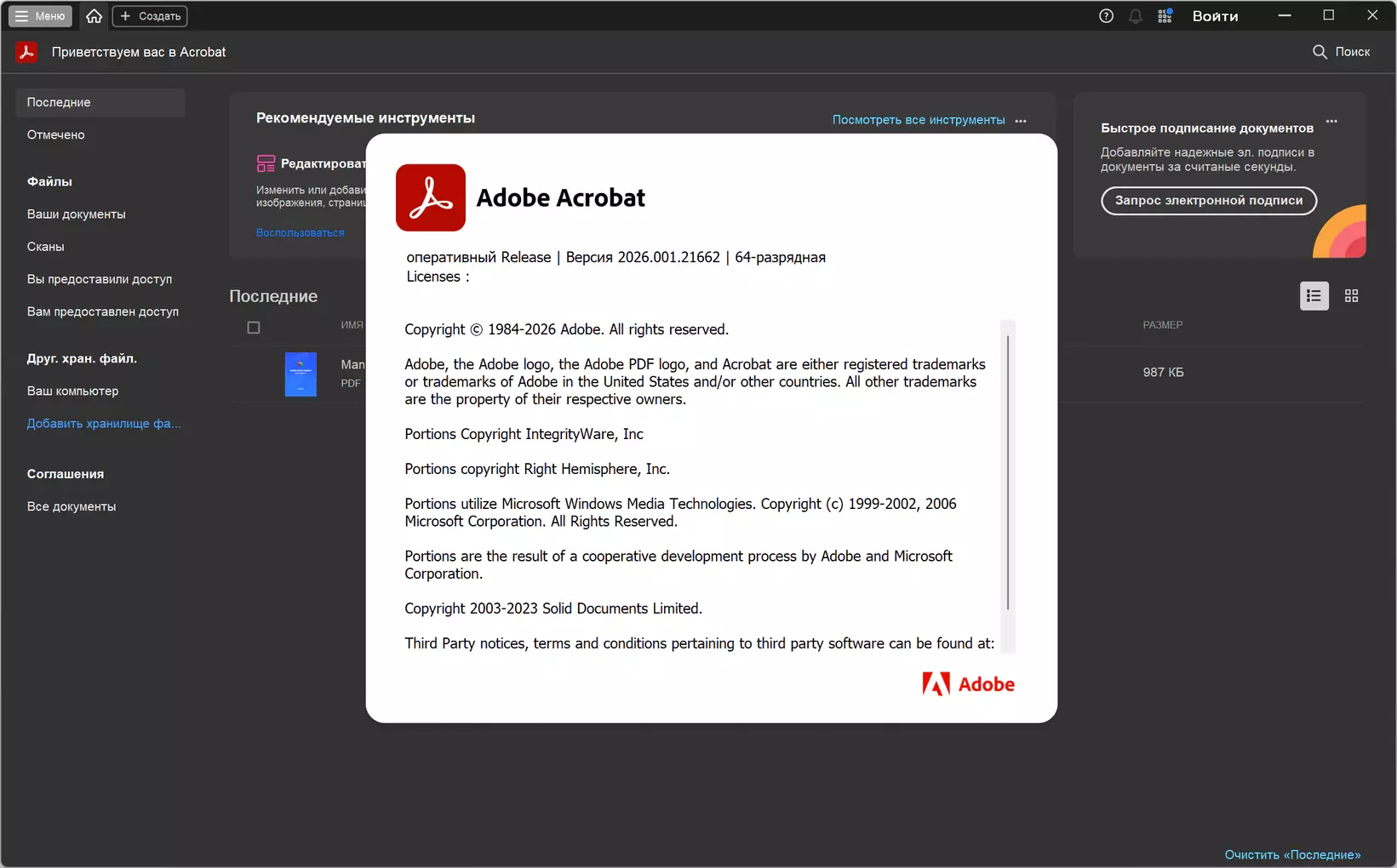This screenshot has height=868, width=1397.
Task: Go to the Home icon
Action: pos(94,16)
